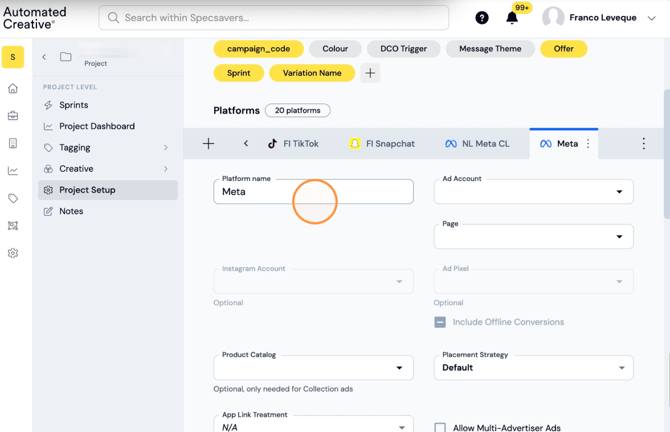Open Tagging menu item

tap(75, 148)
